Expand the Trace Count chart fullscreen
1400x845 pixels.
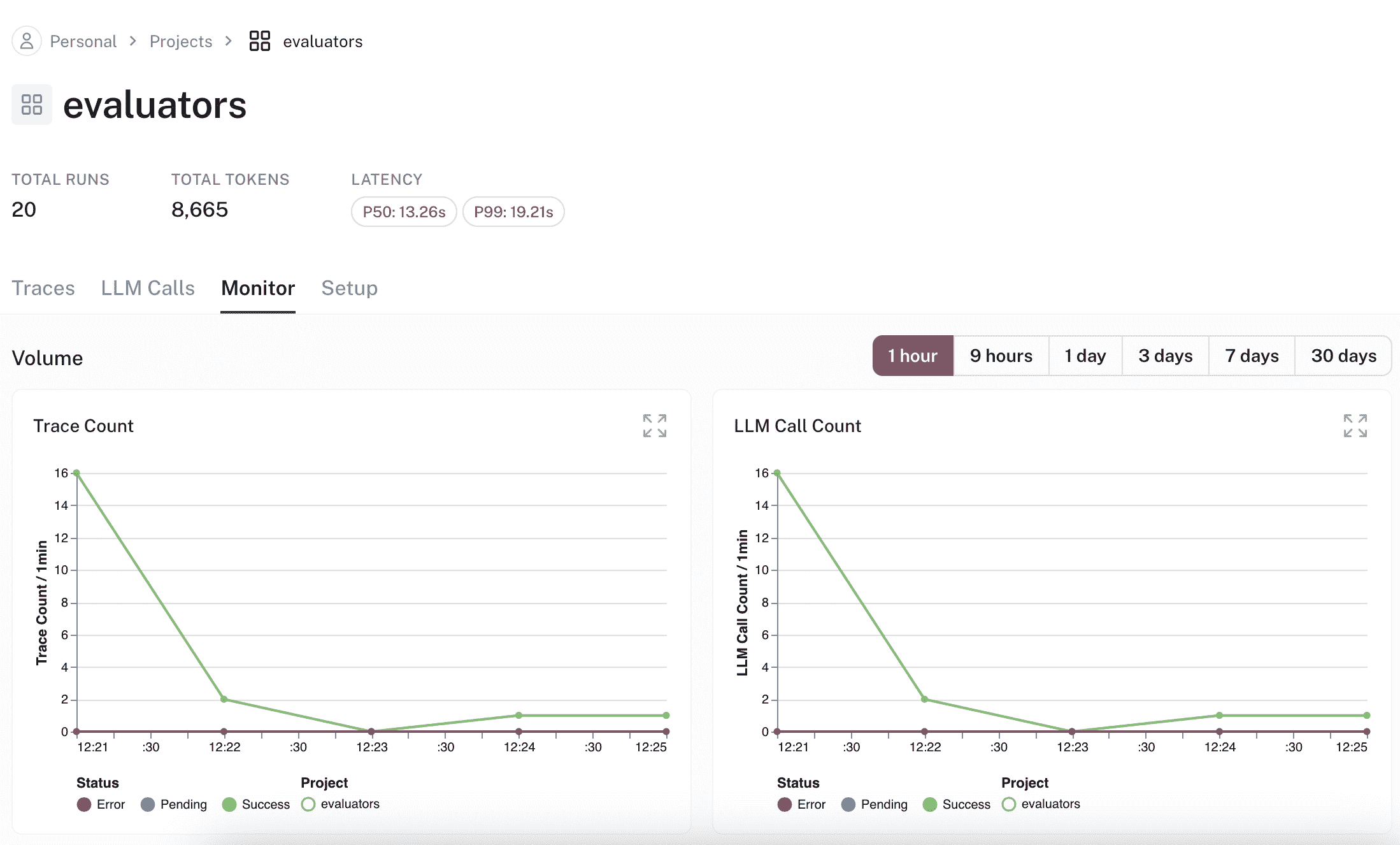pyautogui.click(x=654, y=426)
